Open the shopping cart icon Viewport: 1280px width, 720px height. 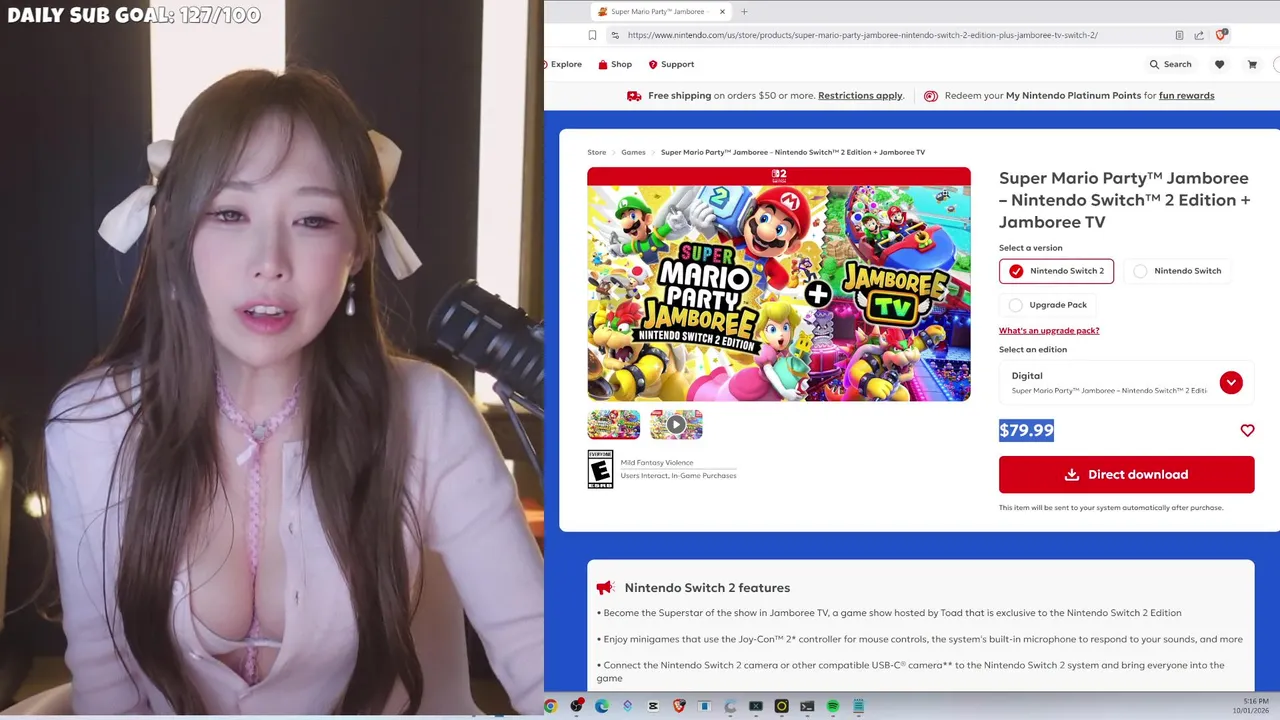tap(1252, 64)
